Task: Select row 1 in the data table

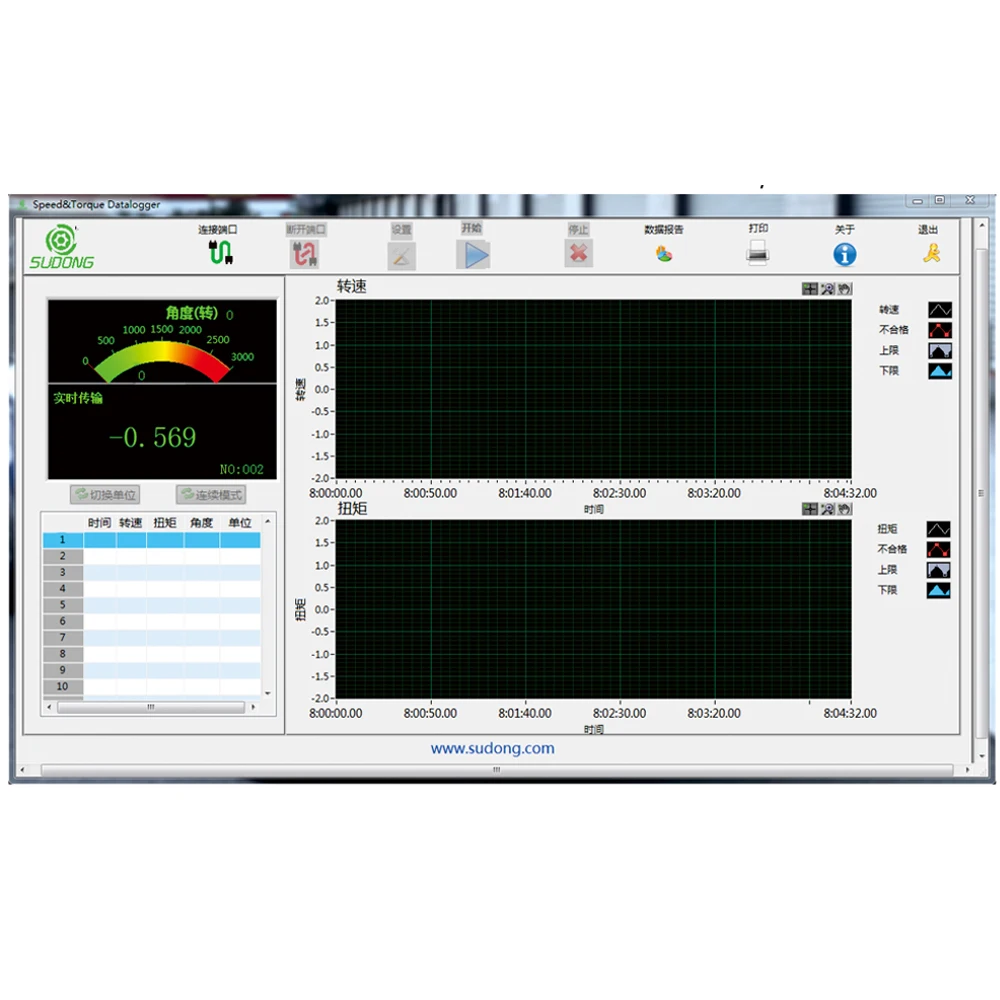Action: 152,540
